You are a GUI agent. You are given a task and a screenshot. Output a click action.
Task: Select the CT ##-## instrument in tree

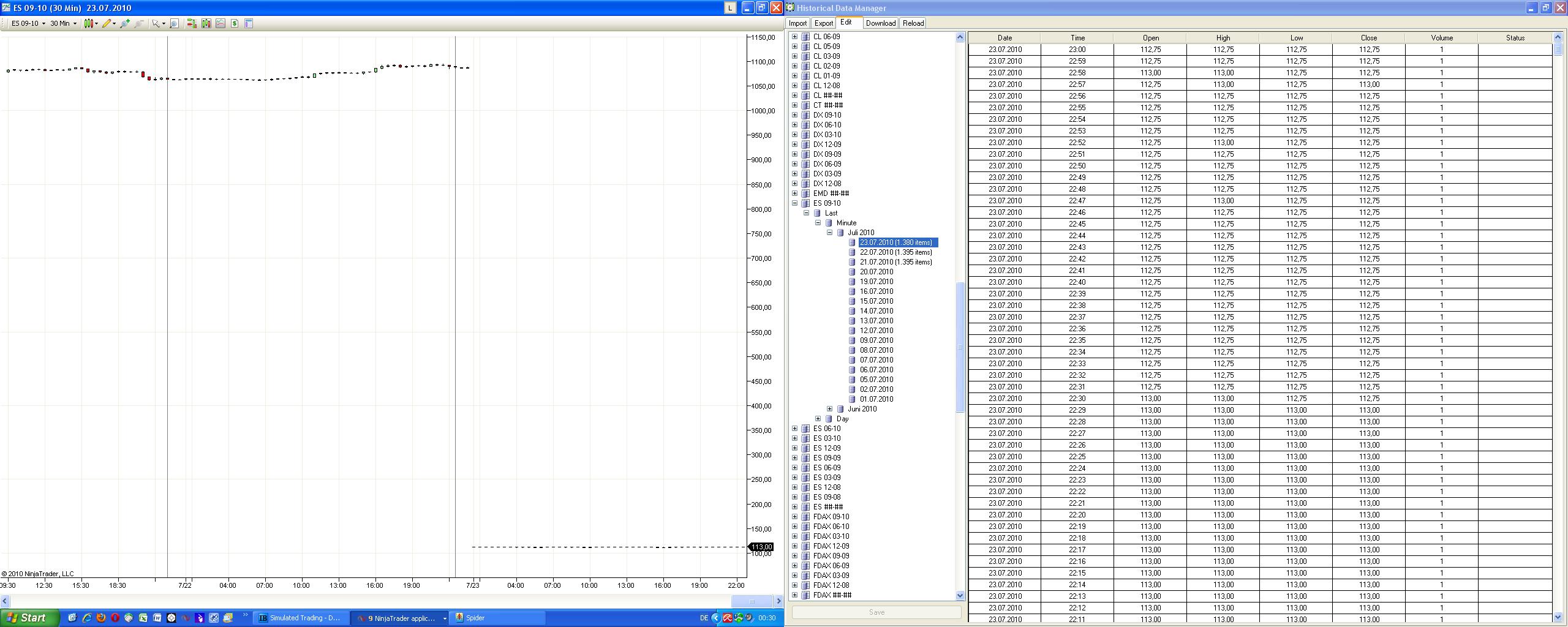[827, 105]
